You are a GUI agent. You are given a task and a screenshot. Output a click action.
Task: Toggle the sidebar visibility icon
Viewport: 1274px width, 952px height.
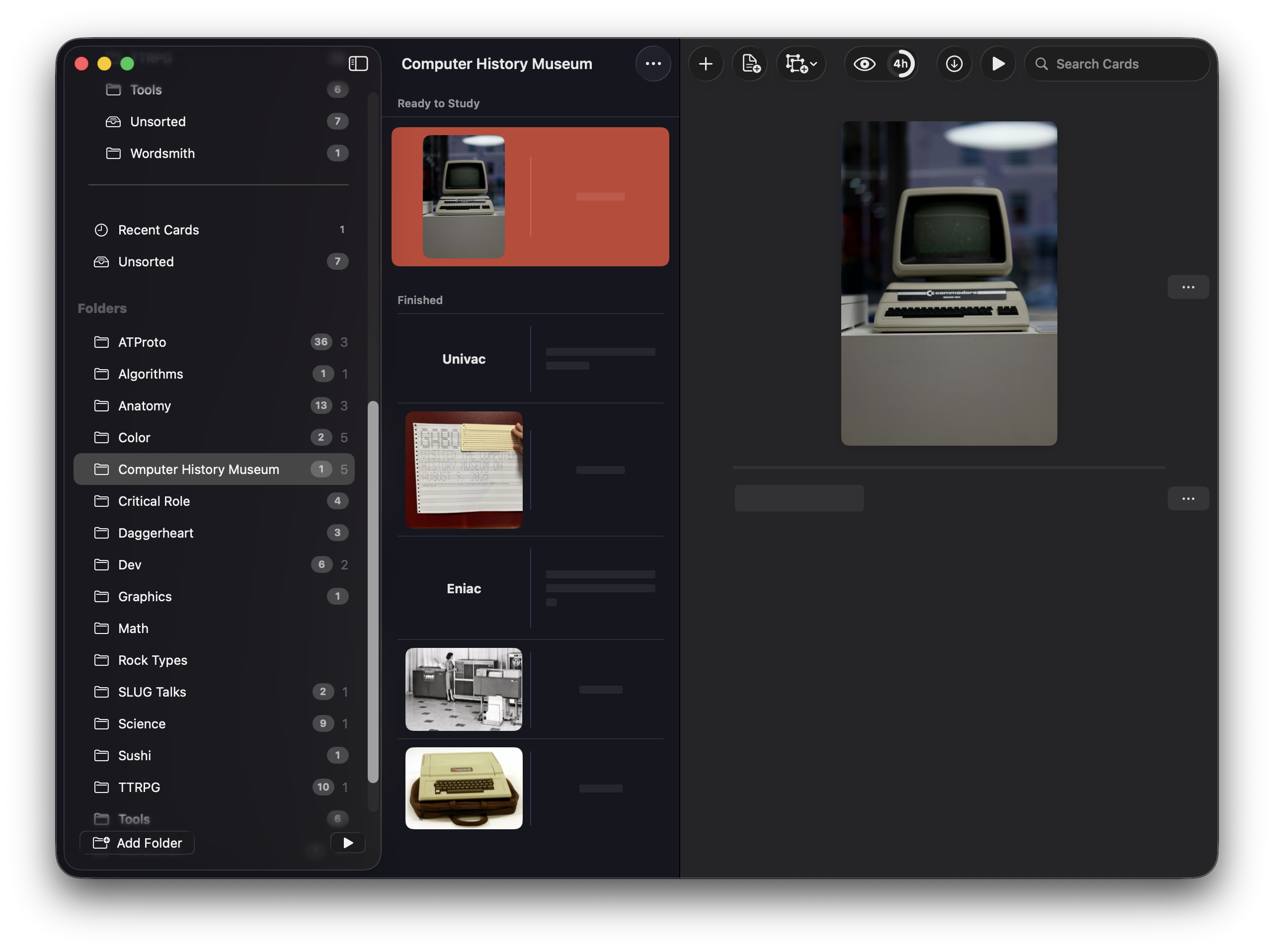(358, 64)
